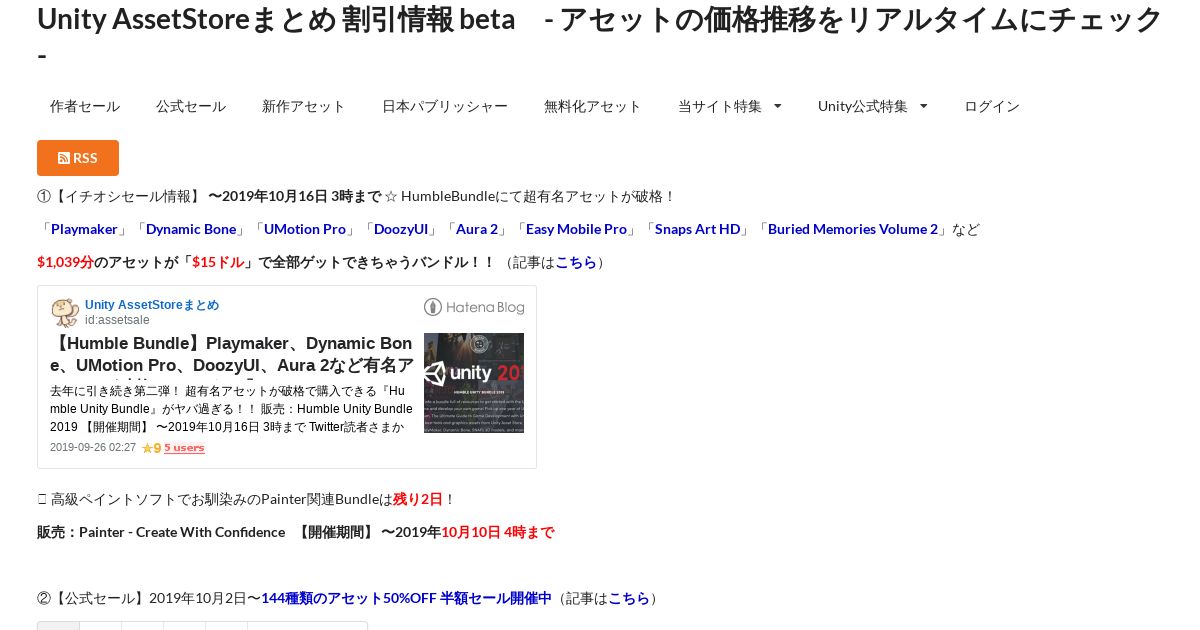Click こちら link in 公式セール line
The height and width of the screenshot is (630, 1200).
tap(629, 598)
